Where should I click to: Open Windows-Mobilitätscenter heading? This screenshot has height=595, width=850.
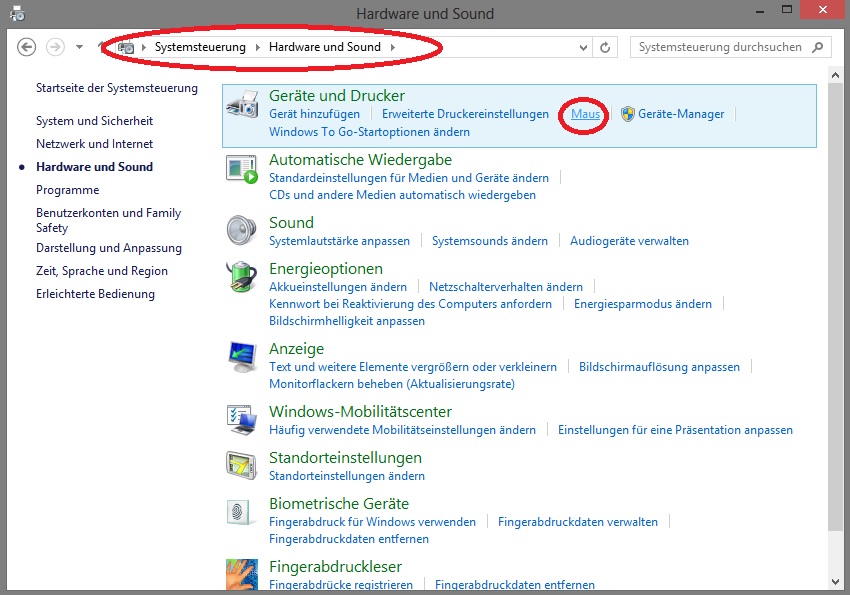pyautogui.click(x=360, y=412)
